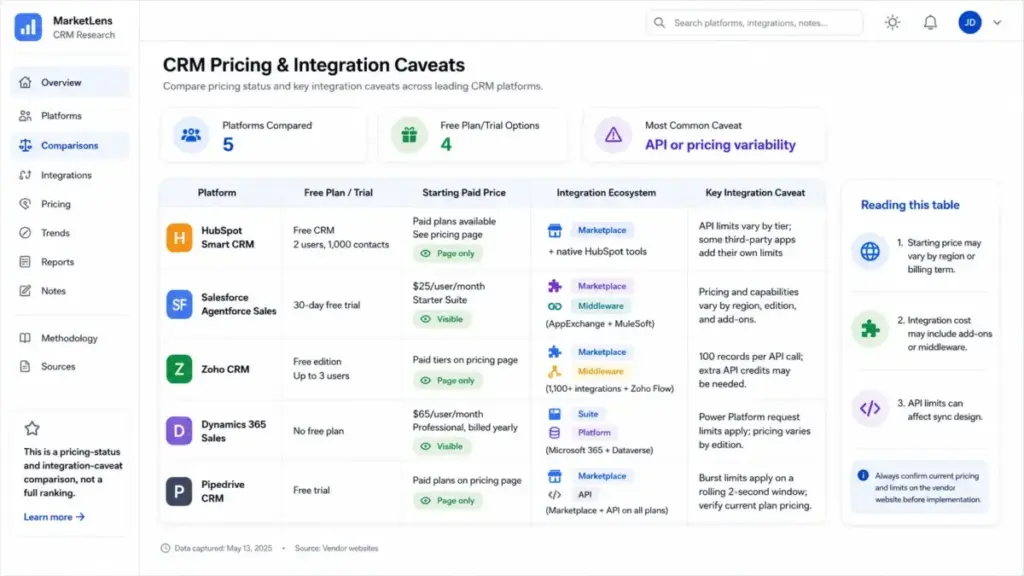Click the MarketLens bar chart logo
The height and width of the screenshot is (576, 1024).
pyautogui.click(x=28, y=27)
